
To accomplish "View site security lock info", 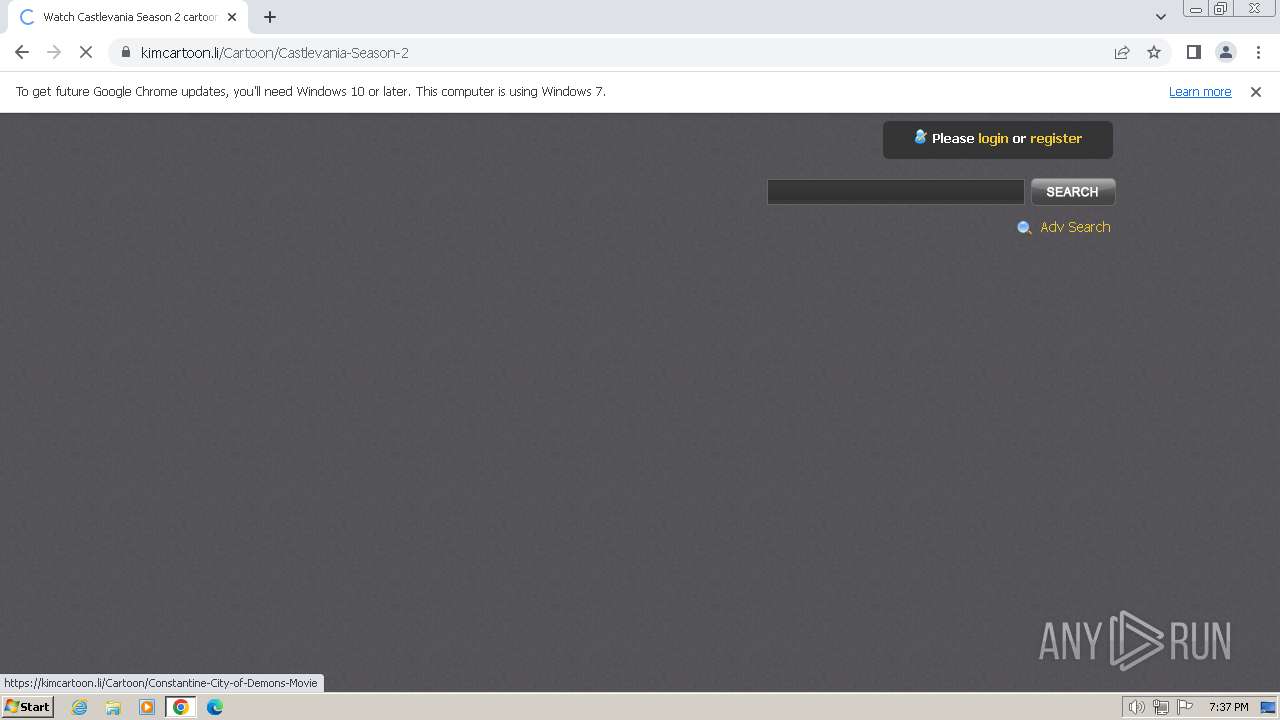I will (126, 52).
